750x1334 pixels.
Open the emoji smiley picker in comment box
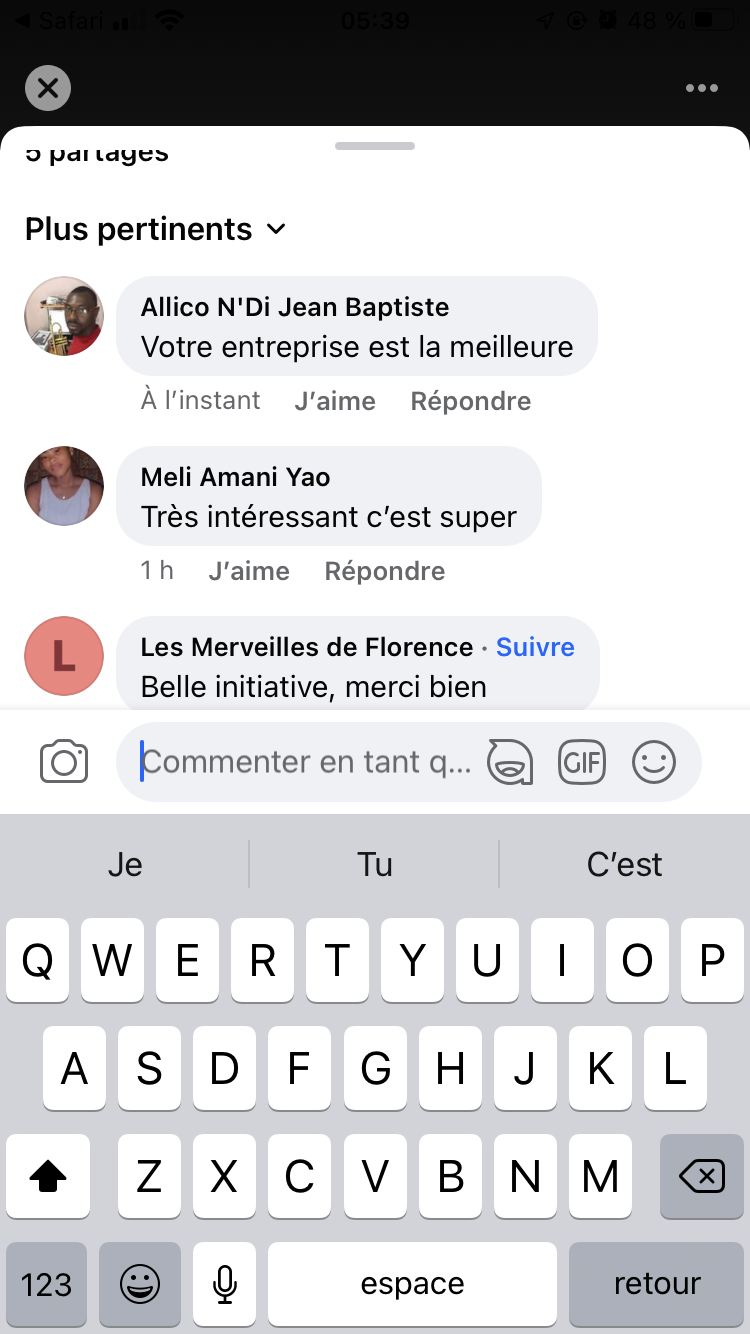[654, 762]
